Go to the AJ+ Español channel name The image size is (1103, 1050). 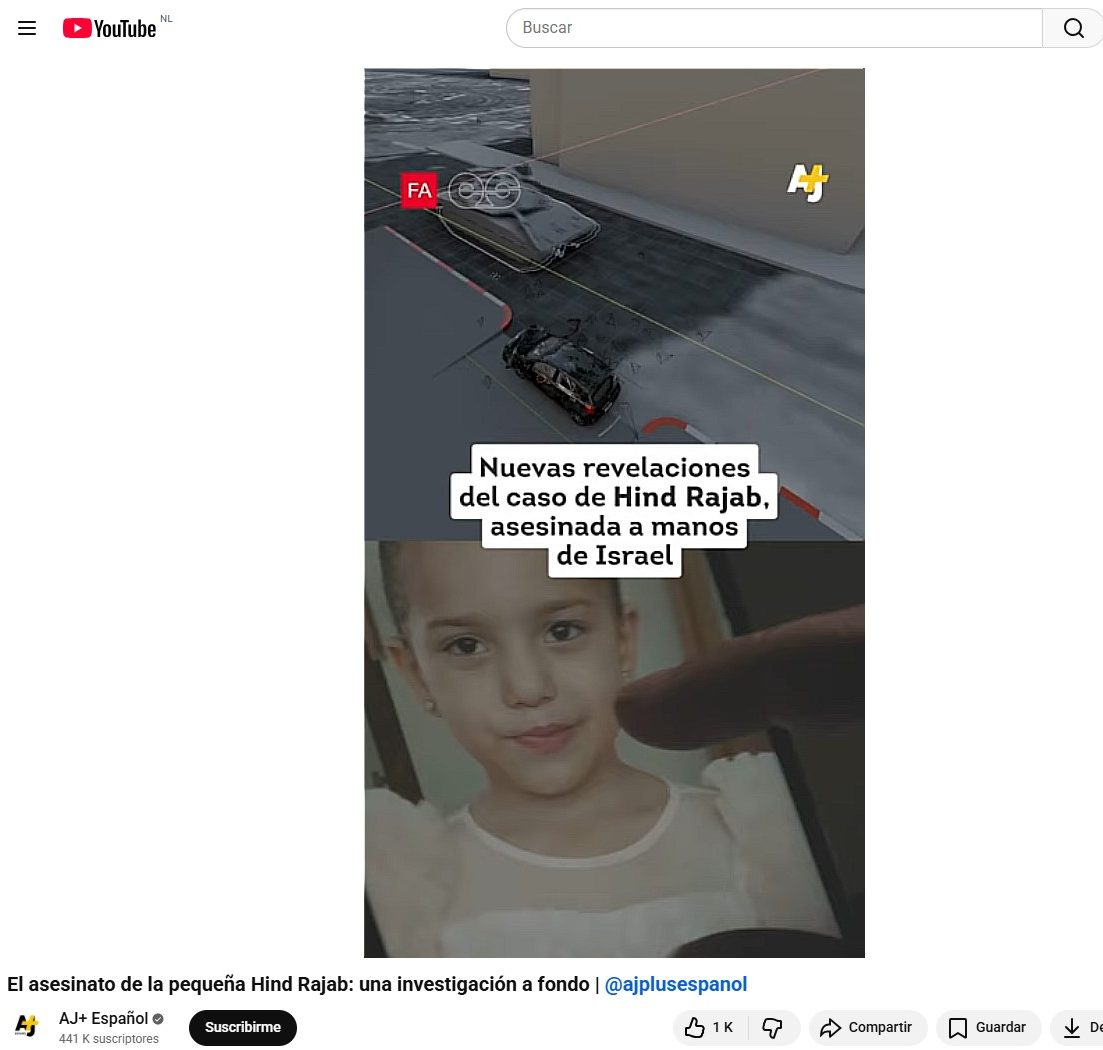tap(103, 1018)
